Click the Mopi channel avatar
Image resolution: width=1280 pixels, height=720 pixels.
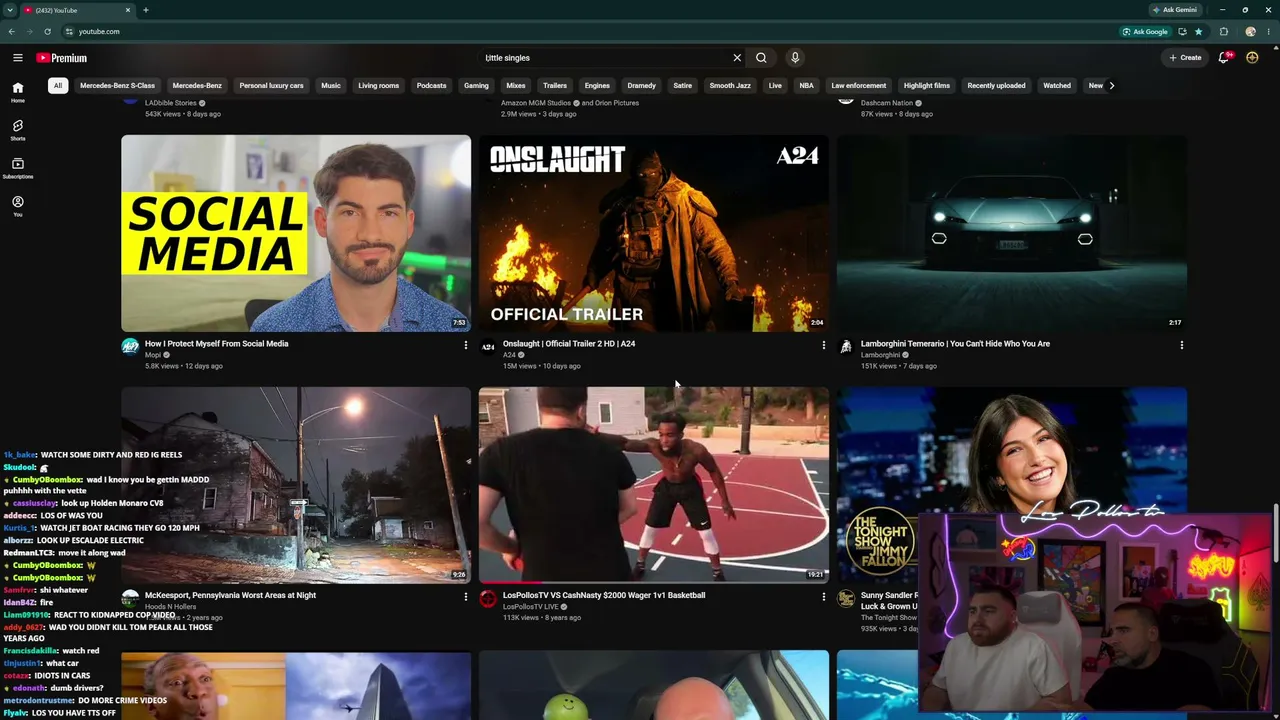point(130,347)
